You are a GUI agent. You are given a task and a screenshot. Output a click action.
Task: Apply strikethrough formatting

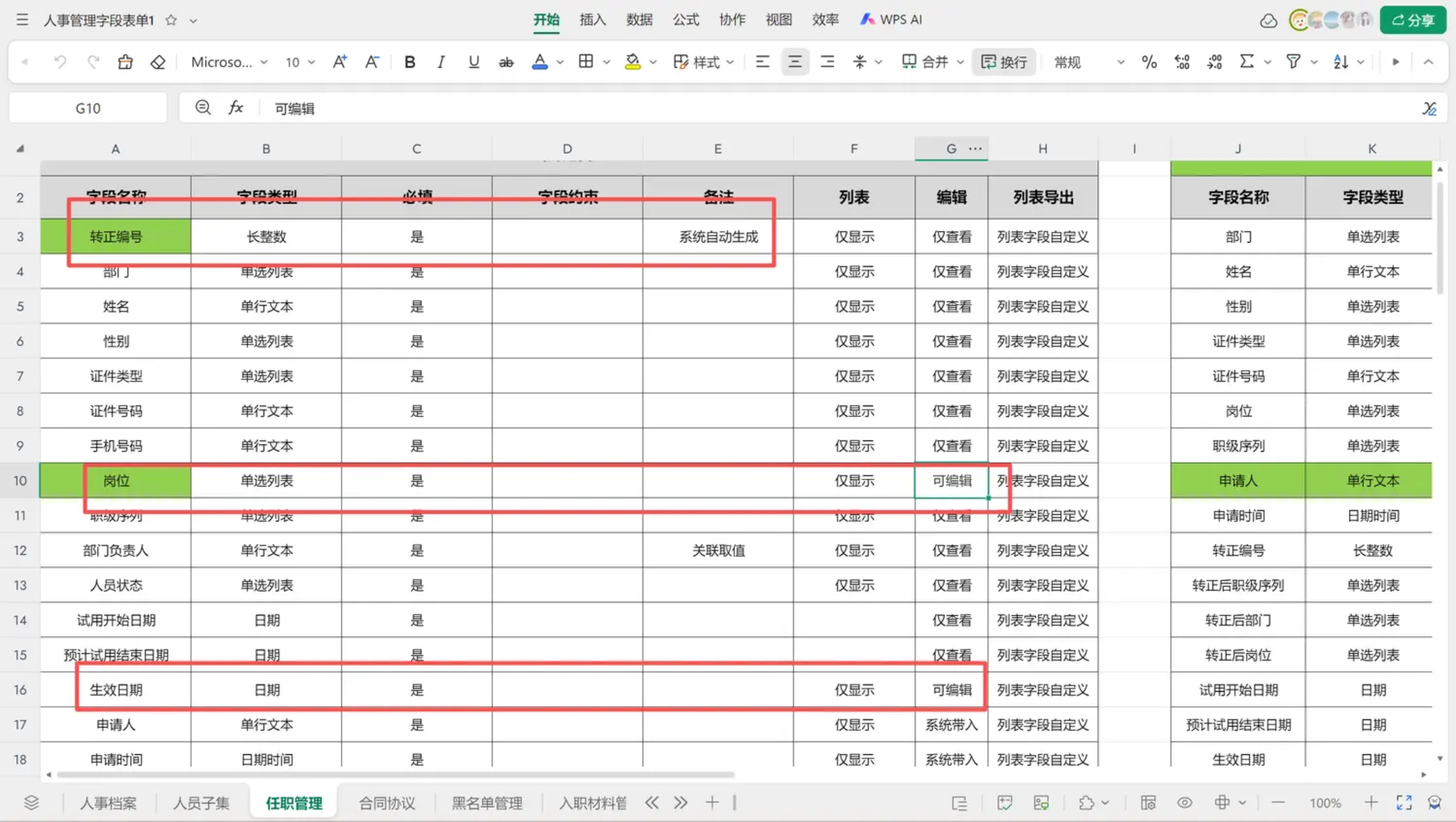click(506, 62)
